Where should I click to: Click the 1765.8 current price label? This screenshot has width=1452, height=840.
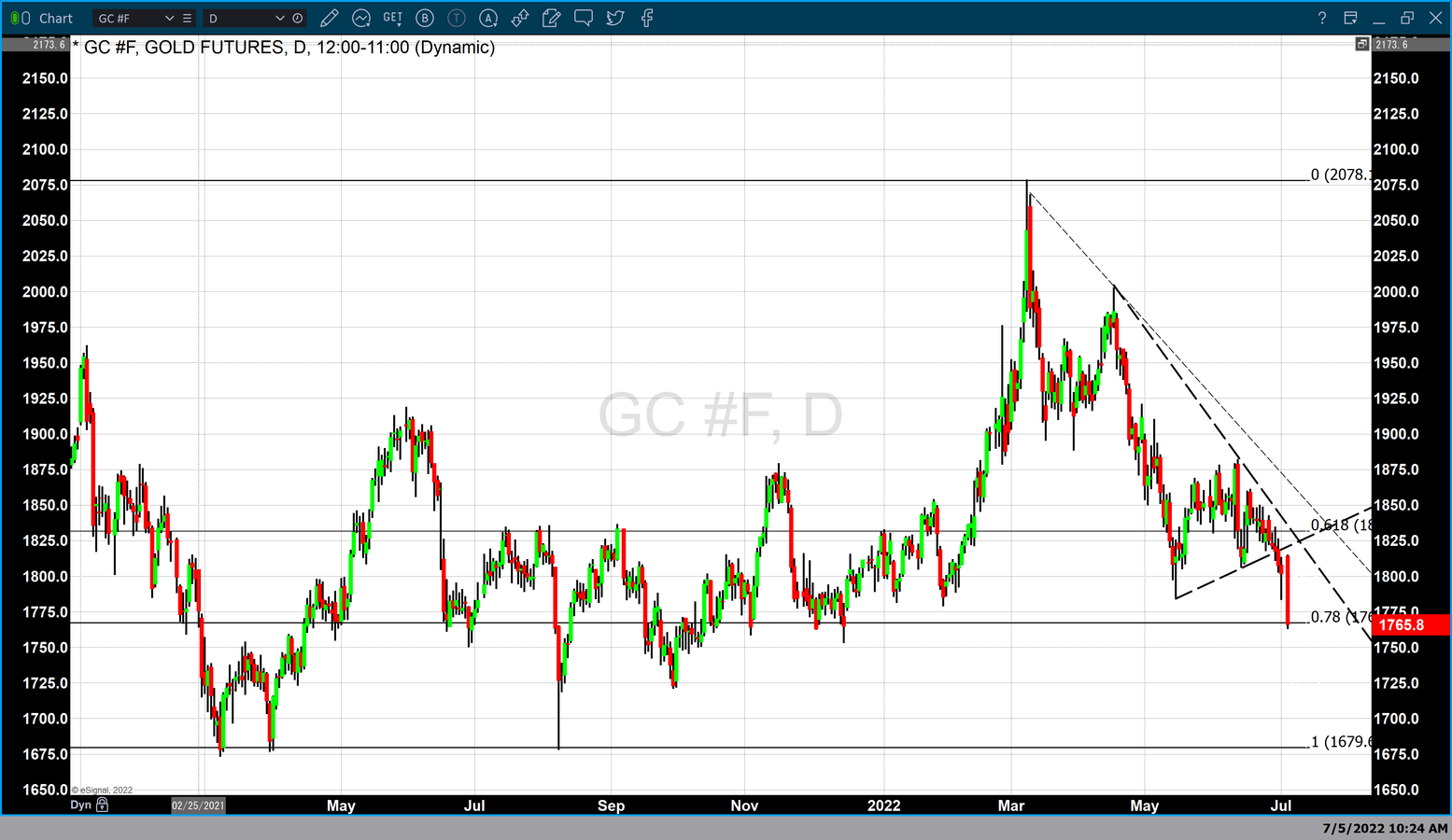coord(1410,624)
